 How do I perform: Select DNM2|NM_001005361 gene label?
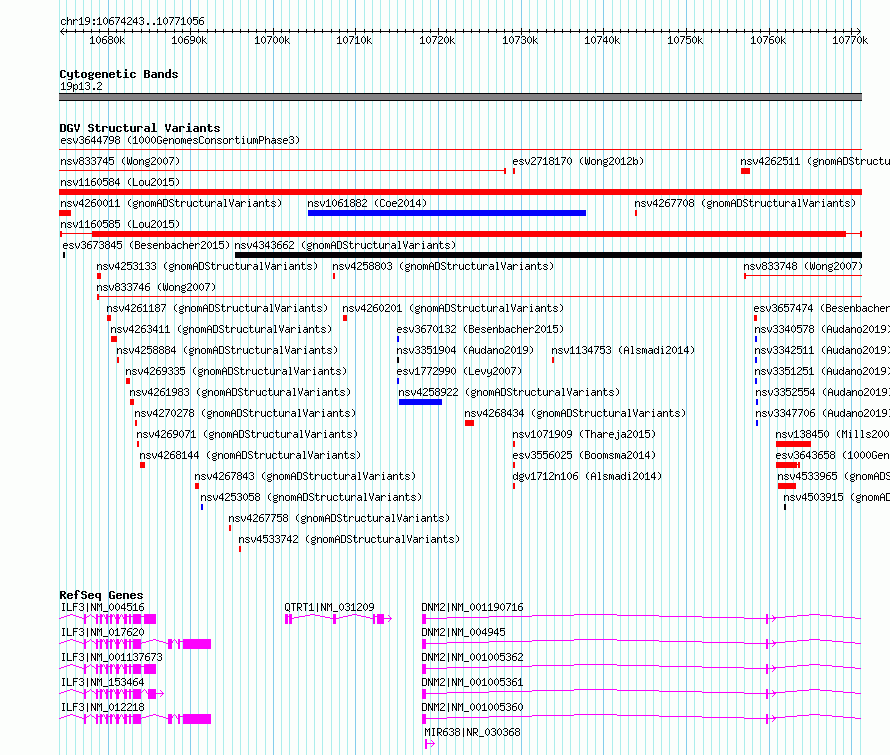pyautogui.click(x=472, y=682)
